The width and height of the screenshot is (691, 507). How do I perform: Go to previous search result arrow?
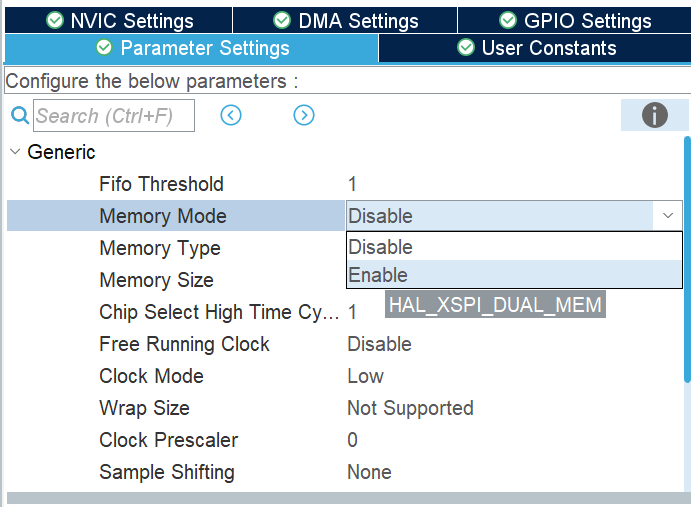click(x=231, y=116)
